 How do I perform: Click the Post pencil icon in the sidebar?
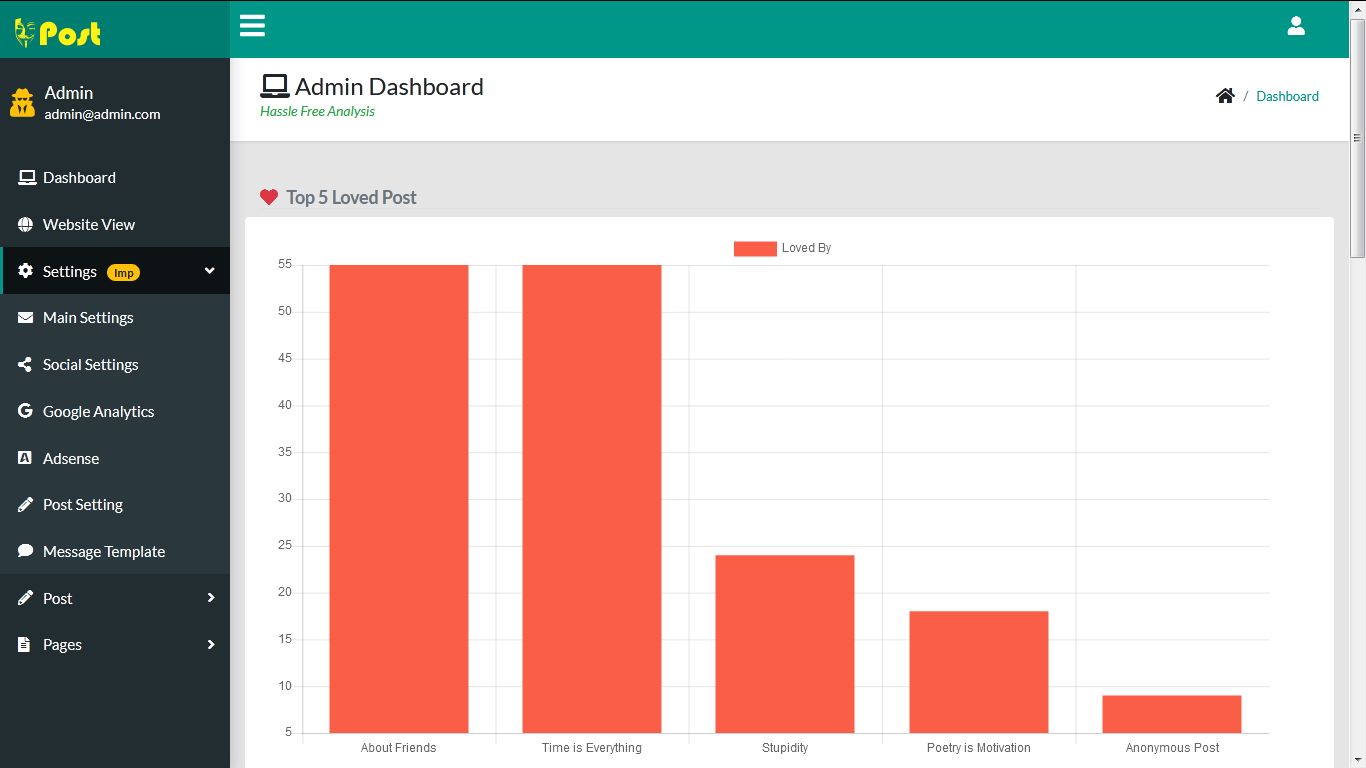coord(25,598)
